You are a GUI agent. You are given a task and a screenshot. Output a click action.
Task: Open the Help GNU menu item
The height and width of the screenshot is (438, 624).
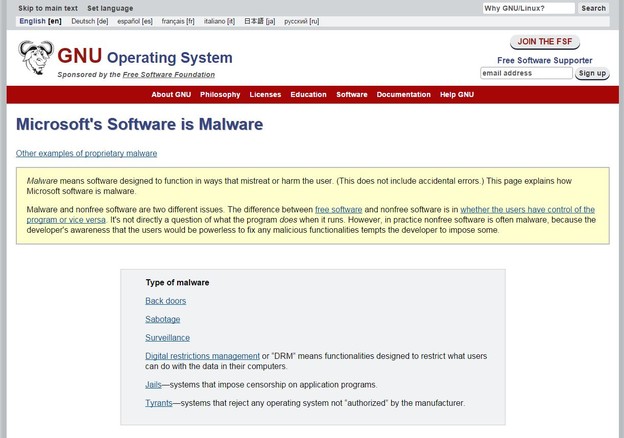coord(457,95)
